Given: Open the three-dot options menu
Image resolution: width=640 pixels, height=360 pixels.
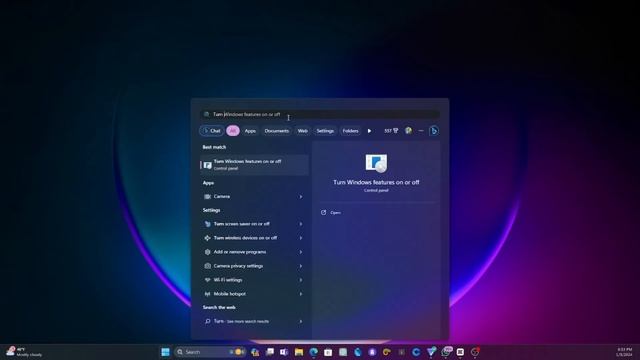Looking at the screenshot, I should pyautogui.click(x=421, y=131).
